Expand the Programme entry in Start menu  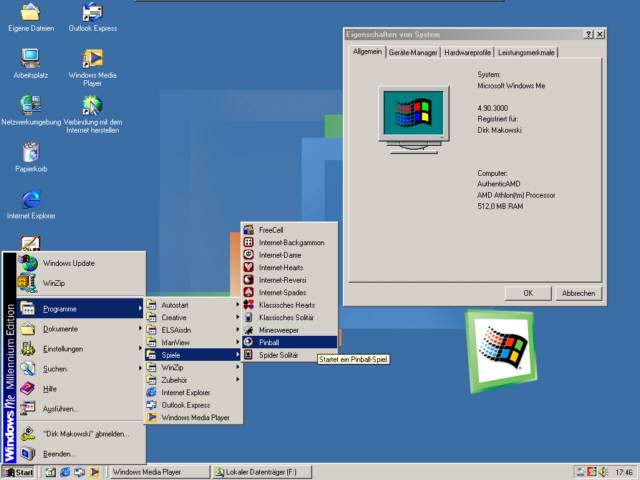point(81,309)
